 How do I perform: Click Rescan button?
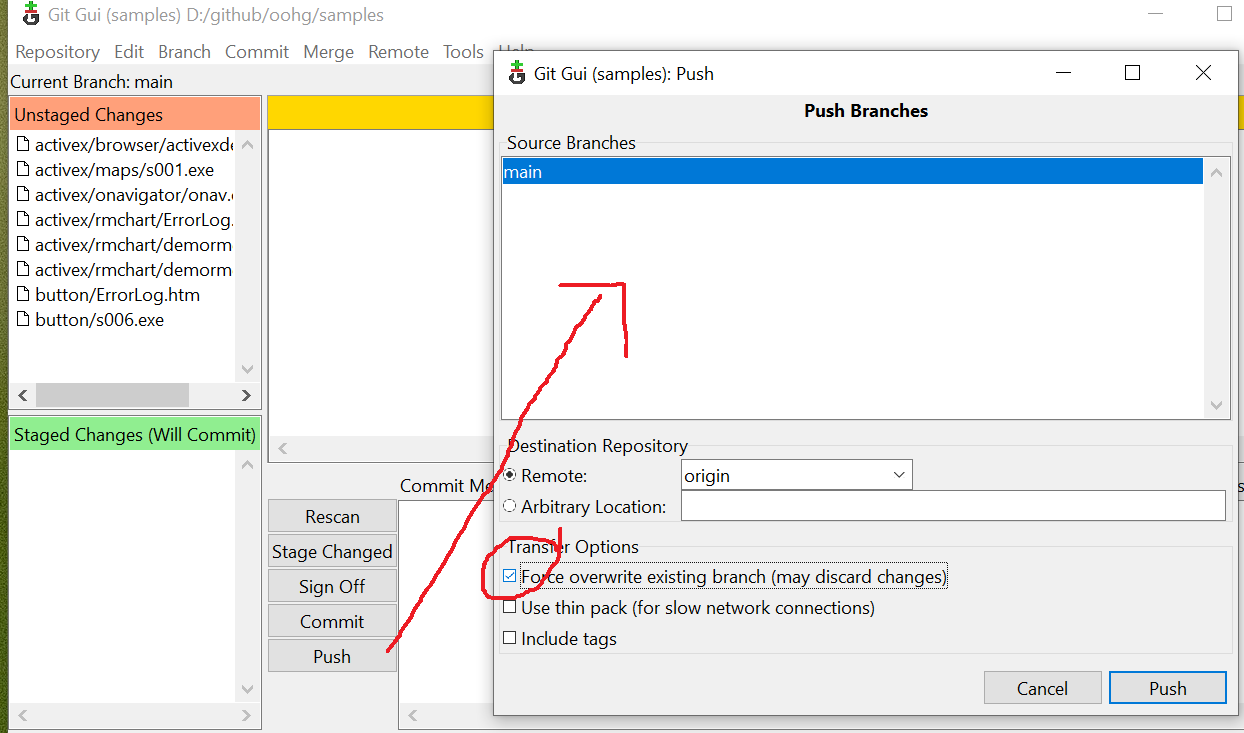coord(332,517)
